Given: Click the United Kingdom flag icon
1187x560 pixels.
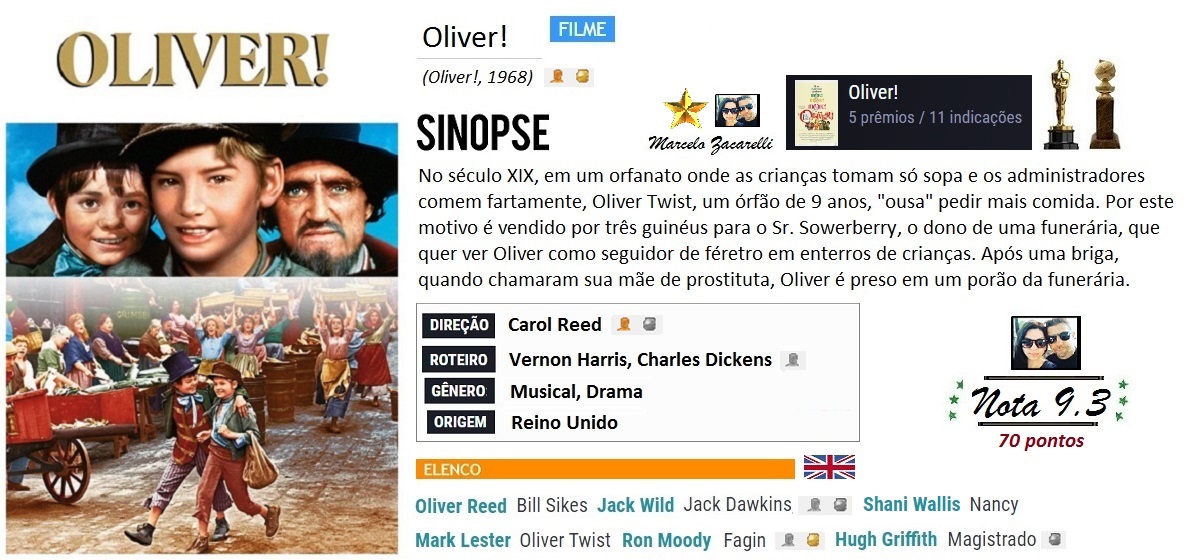Looking at the screenshot, I should click(x=829, y=467).
